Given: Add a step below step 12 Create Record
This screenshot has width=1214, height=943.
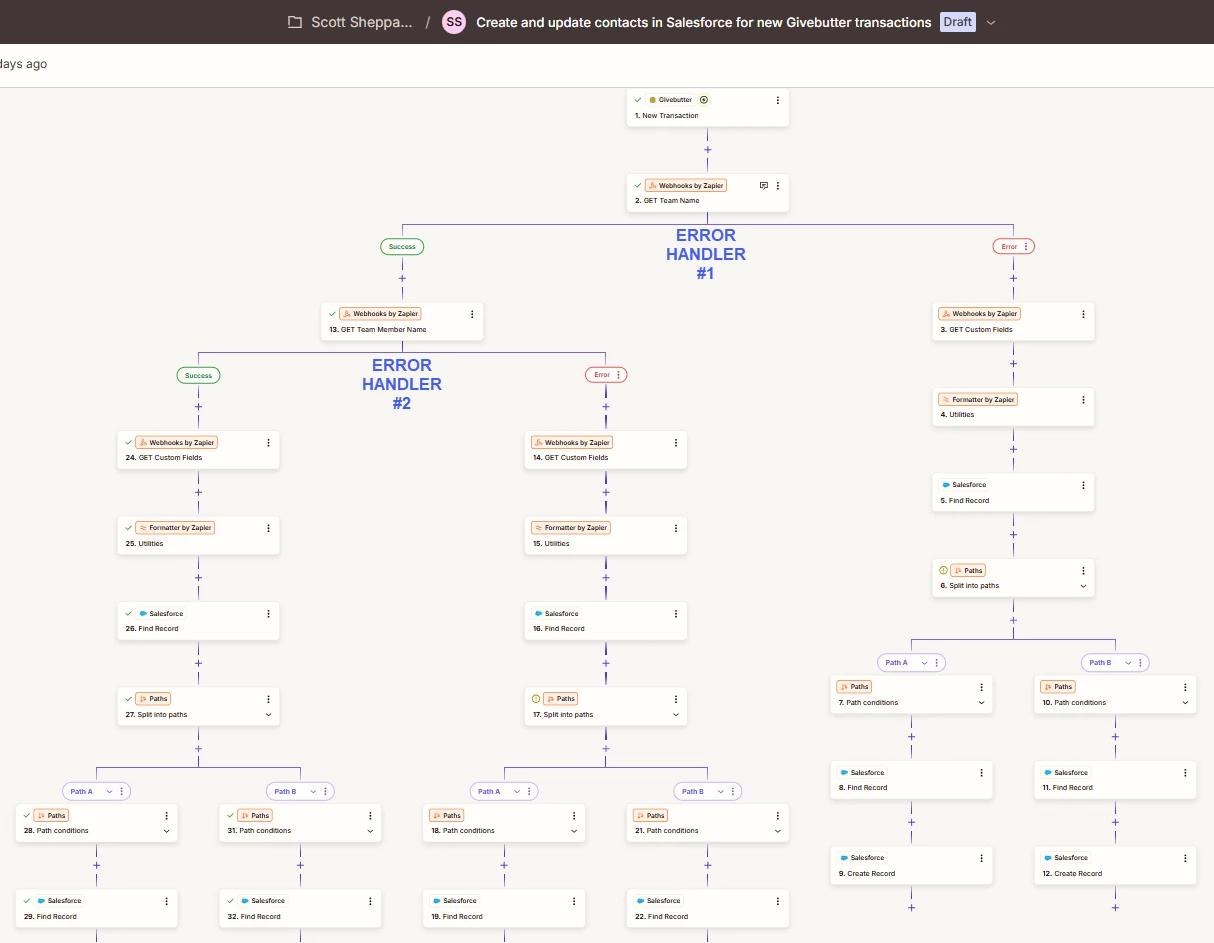Looking at the screenshot, I should (1115, 908).
